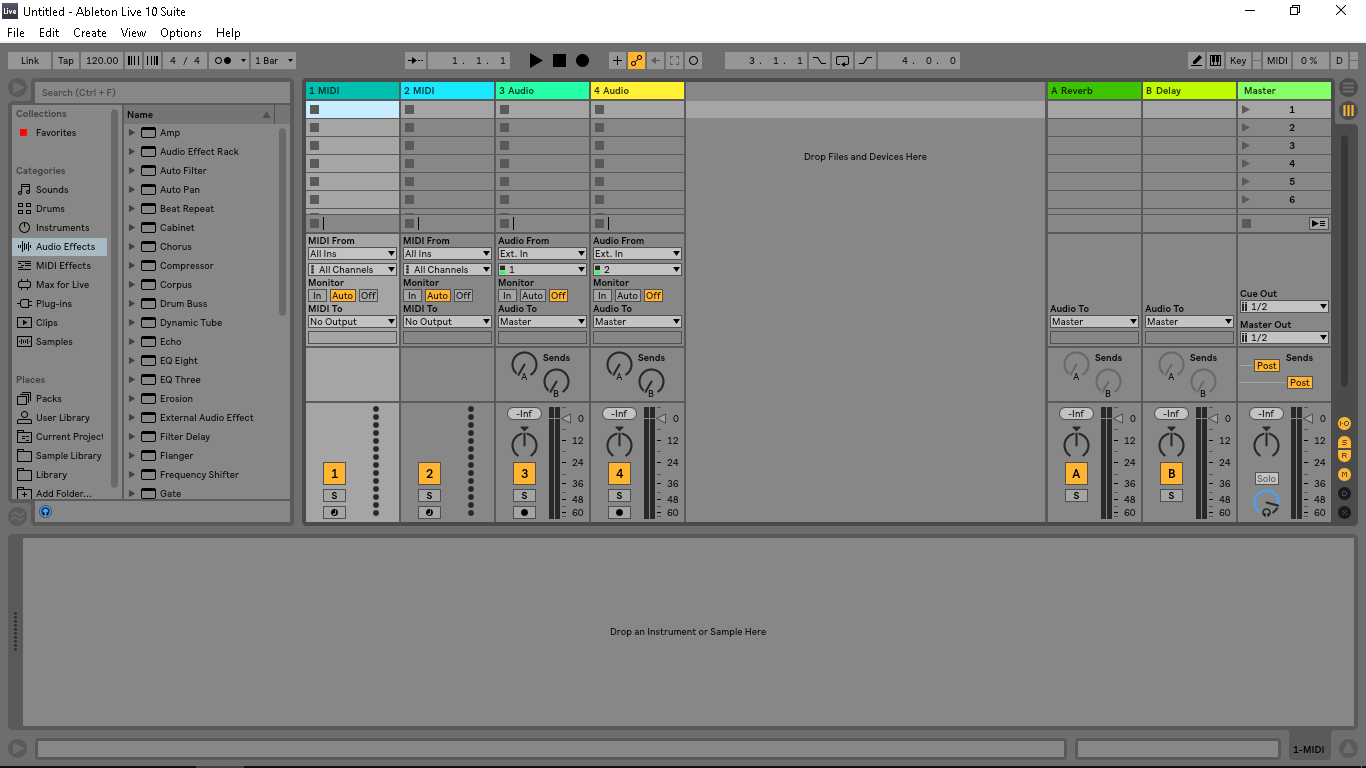Set track 2 Monitor to Off
Screen dimensions: 1366x768
[464, 296]
